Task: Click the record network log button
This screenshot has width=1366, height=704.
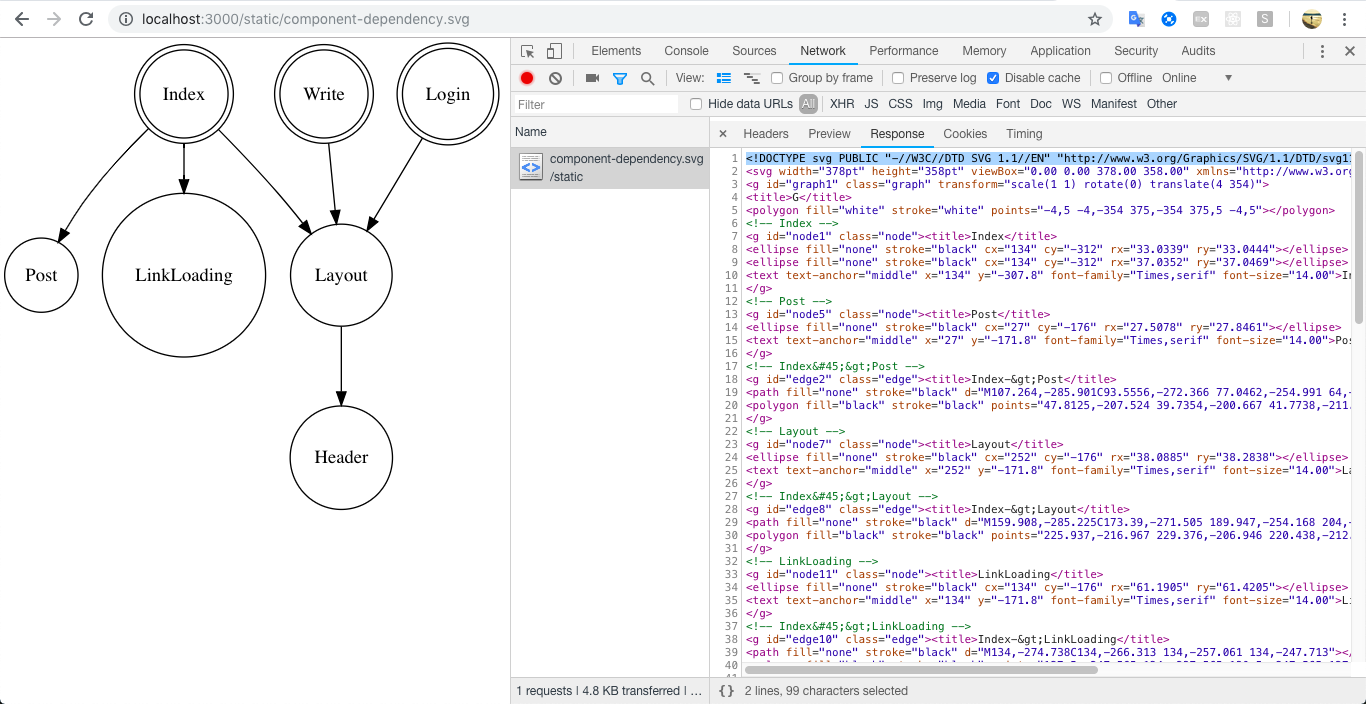Action: 527,78
